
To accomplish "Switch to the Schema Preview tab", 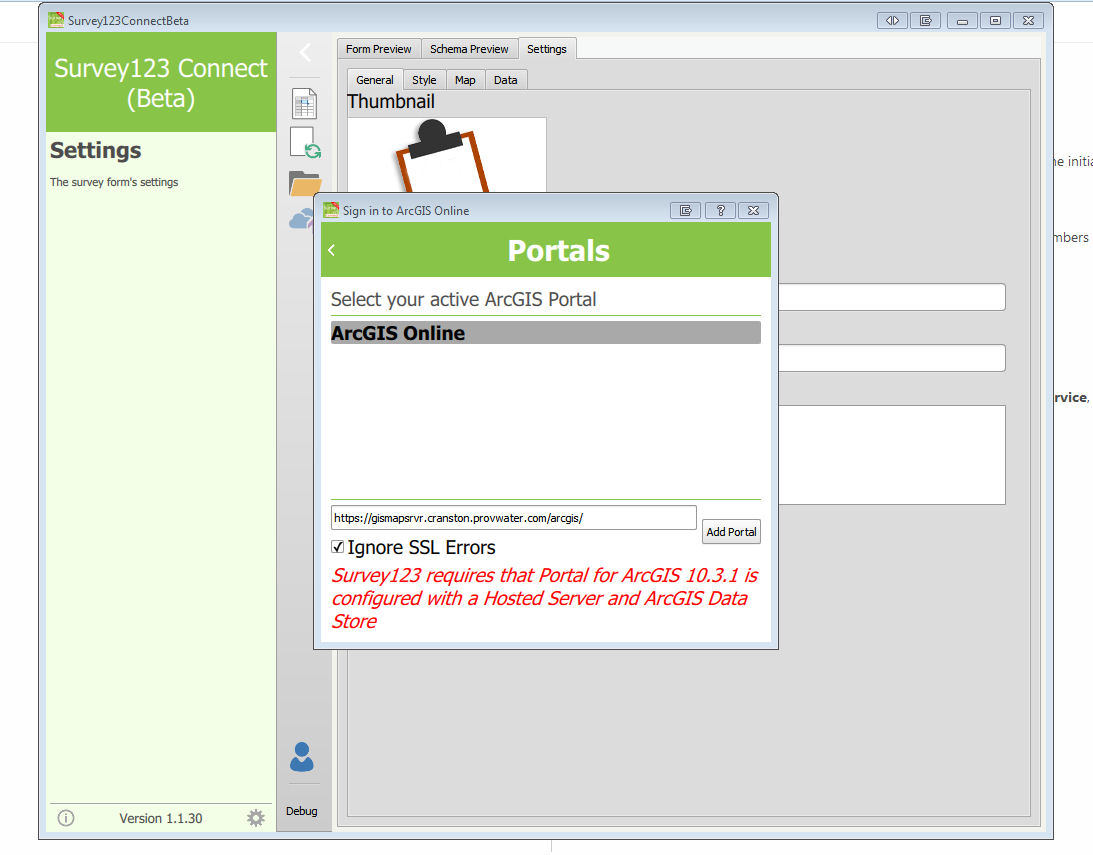I will (469, 49).
